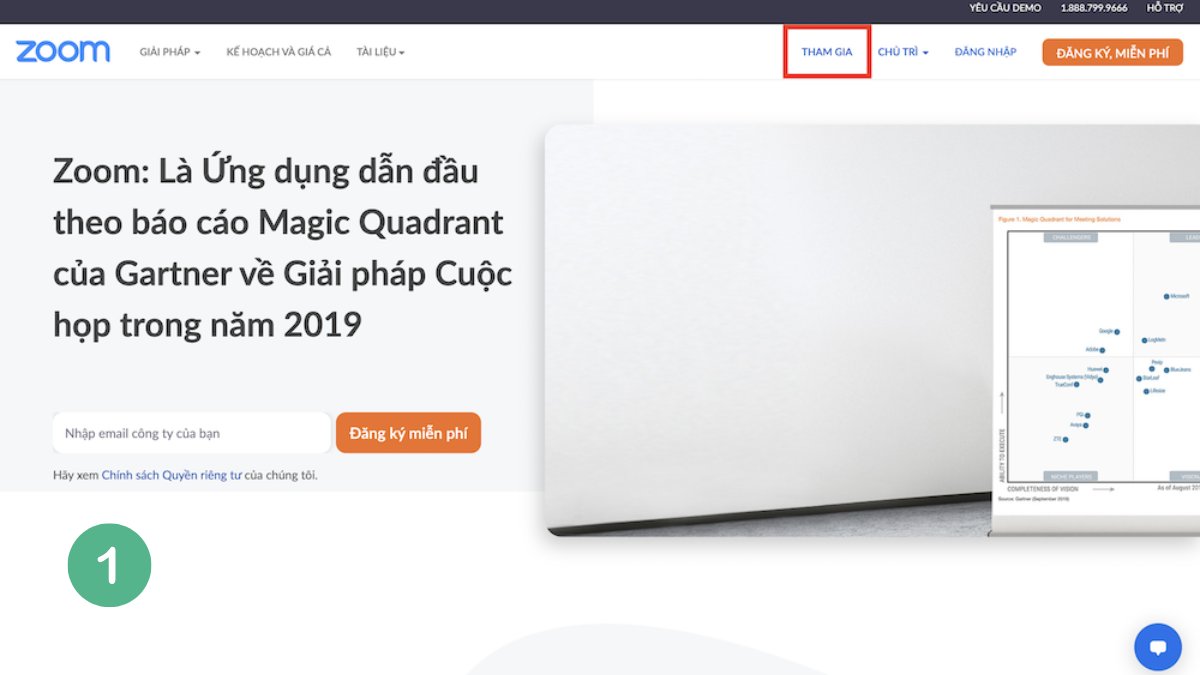Screen dimensions: 1200x675
Task: Open the HỖ TRỢ support link
Action: [1165, 8]
